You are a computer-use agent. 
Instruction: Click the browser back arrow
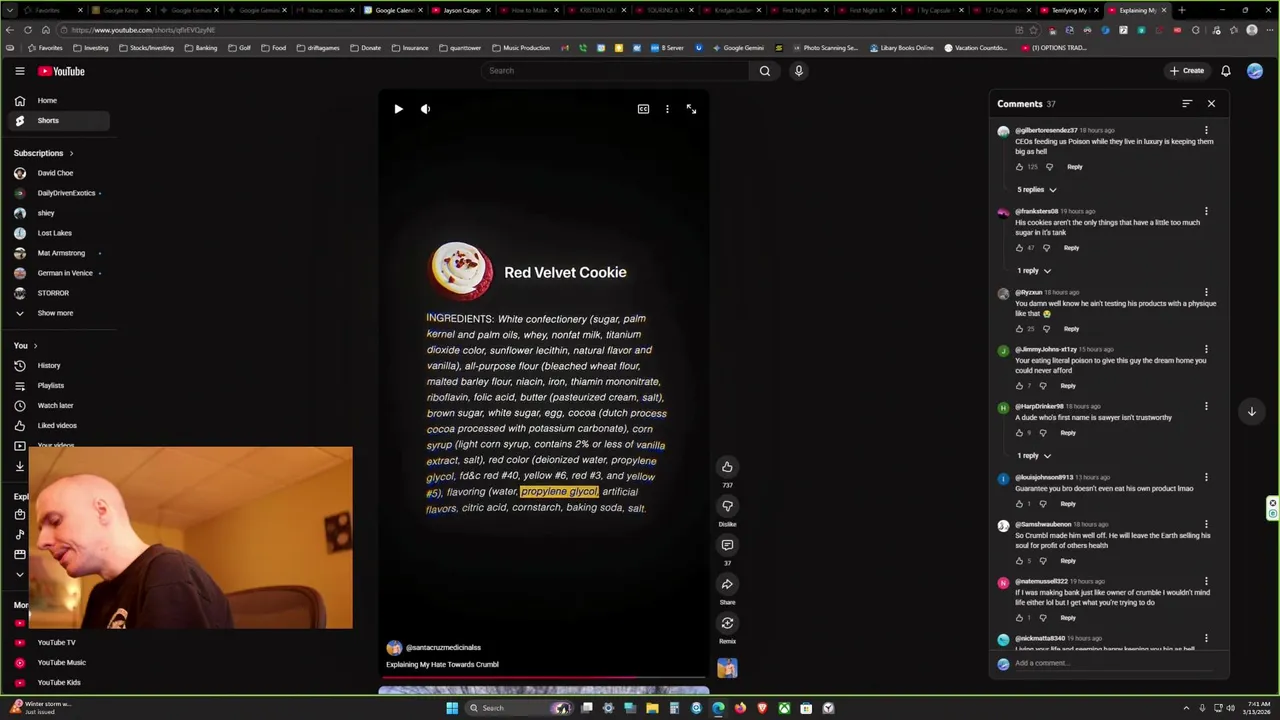click(x=11, y=30)
